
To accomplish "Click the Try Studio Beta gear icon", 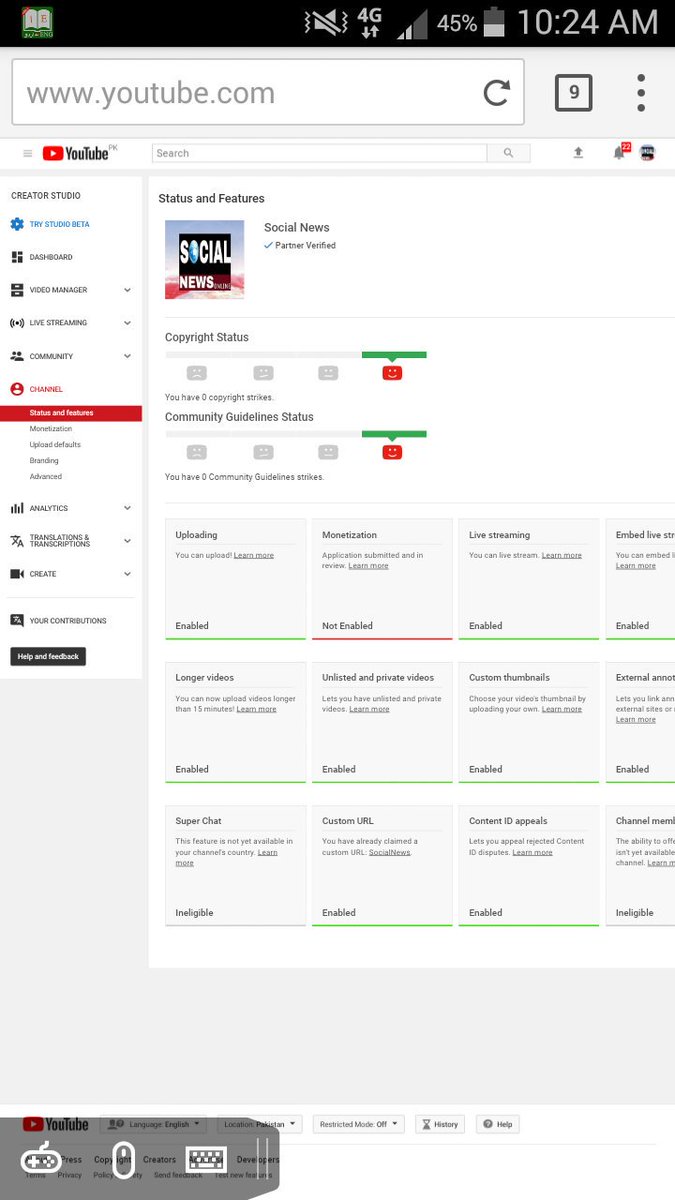I will point(17,224).
